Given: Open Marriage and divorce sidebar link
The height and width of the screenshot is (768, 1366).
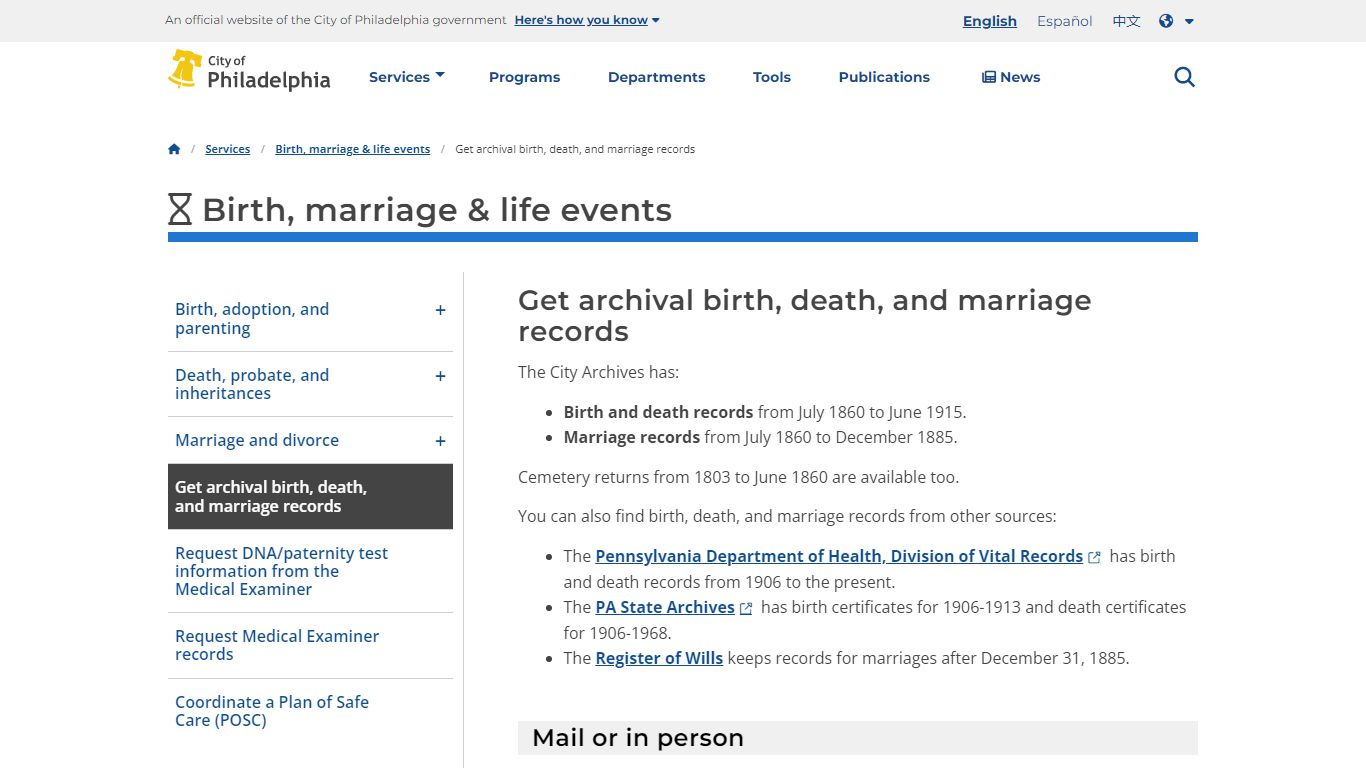Looking at the screenshot, I should tap(257, 440).
